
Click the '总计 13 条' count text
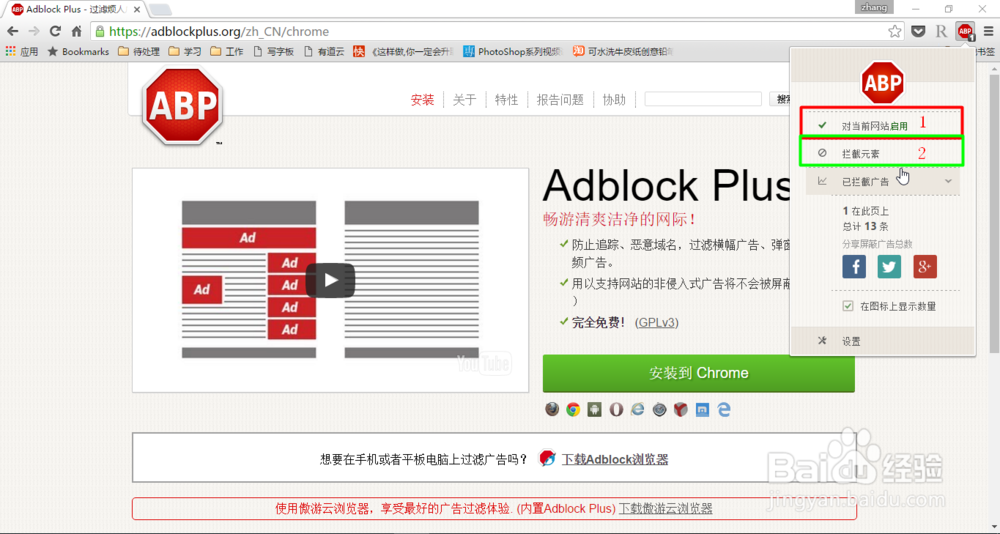(865, 226)
